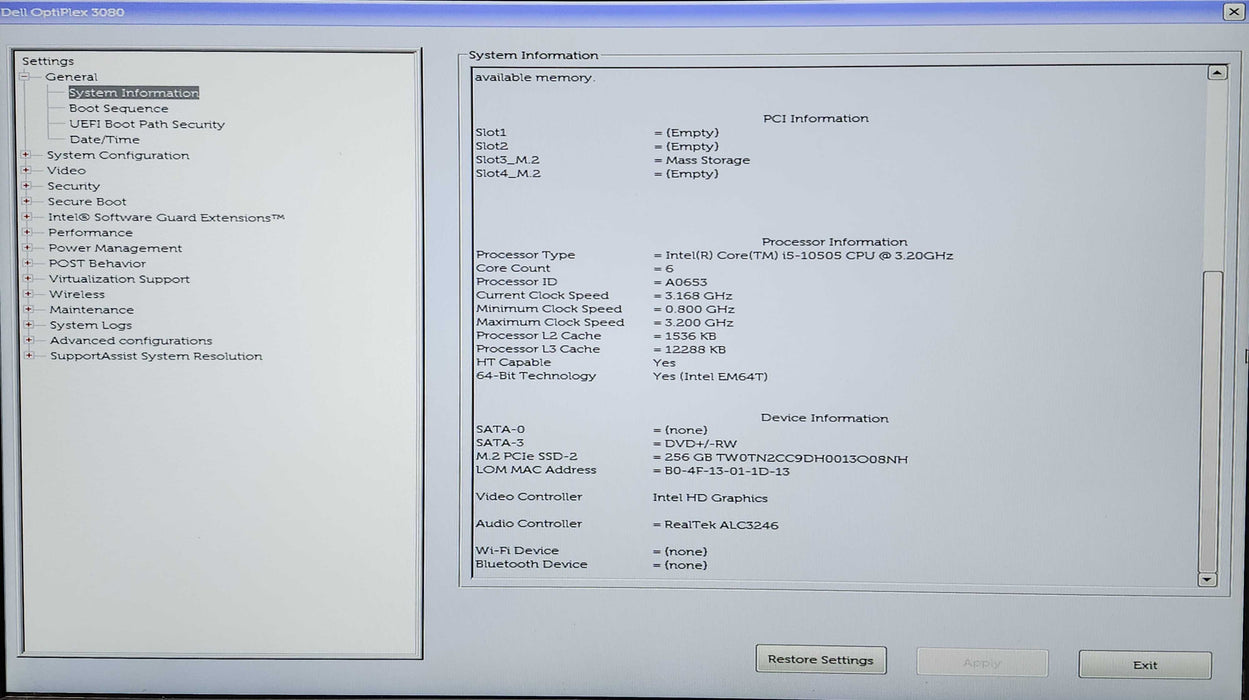Click the Apply button
This screenshot has height=700, width=1249.
pos(982,663)
